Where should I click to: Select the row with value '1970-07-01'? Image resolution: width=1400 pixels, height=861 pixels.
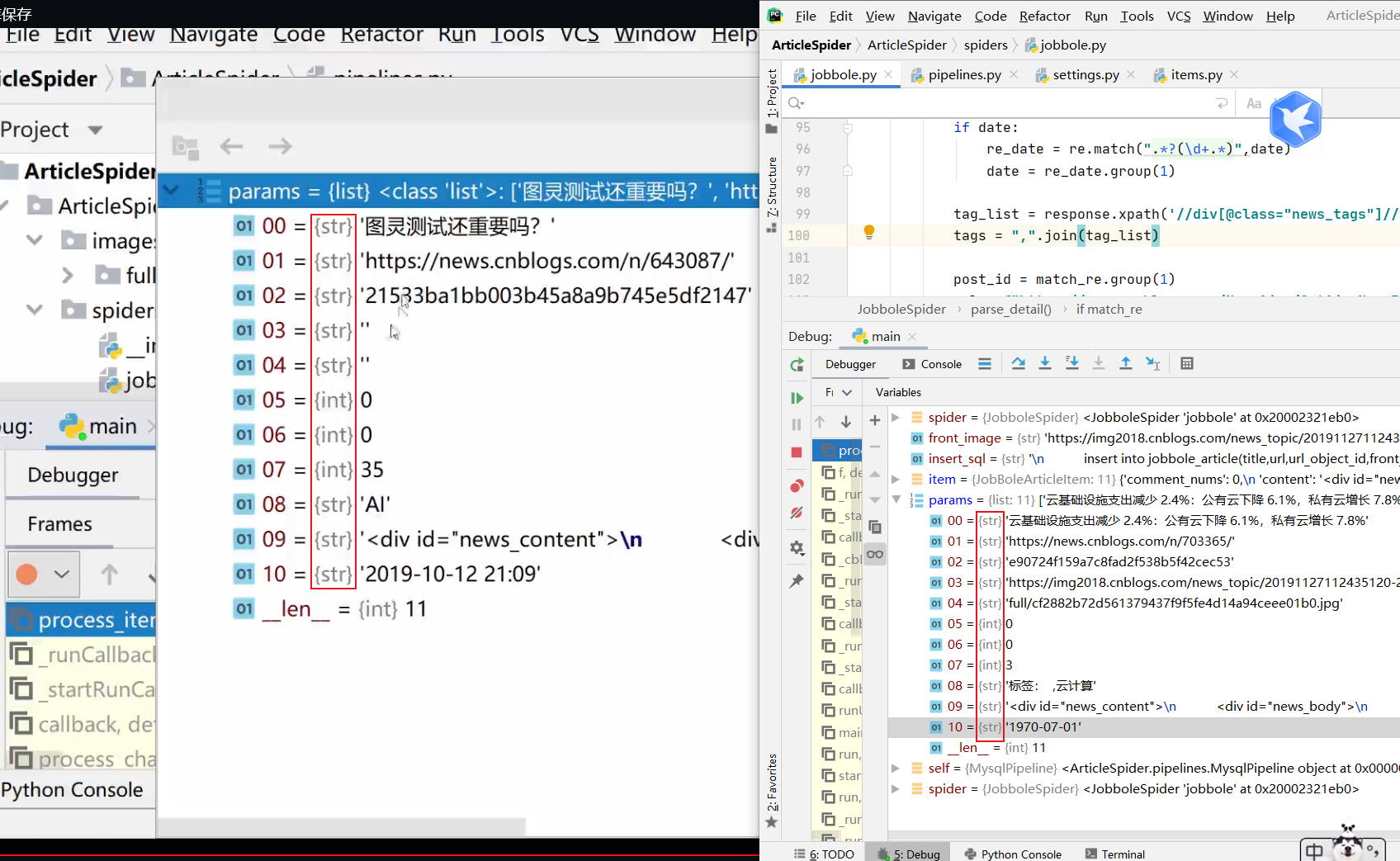coord(1144,727)
